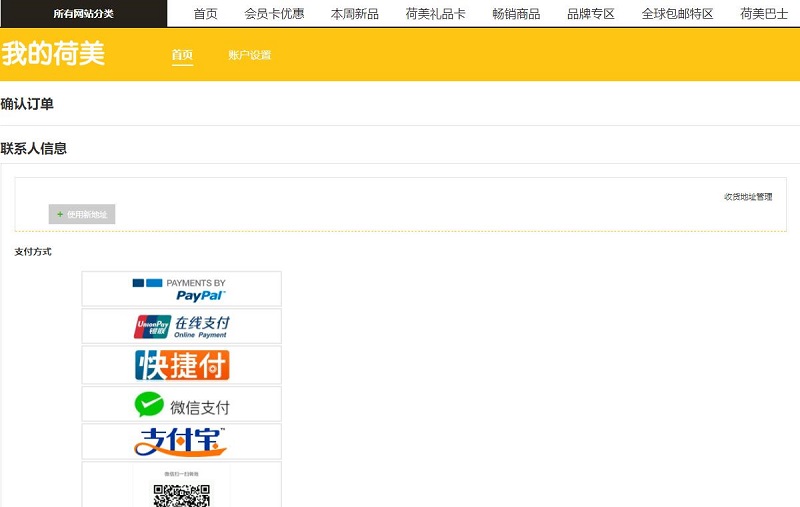This screenshot has height=507, width=800.
Task: Open 荷美巴士 navigation item
Action: tap(764, 14)
